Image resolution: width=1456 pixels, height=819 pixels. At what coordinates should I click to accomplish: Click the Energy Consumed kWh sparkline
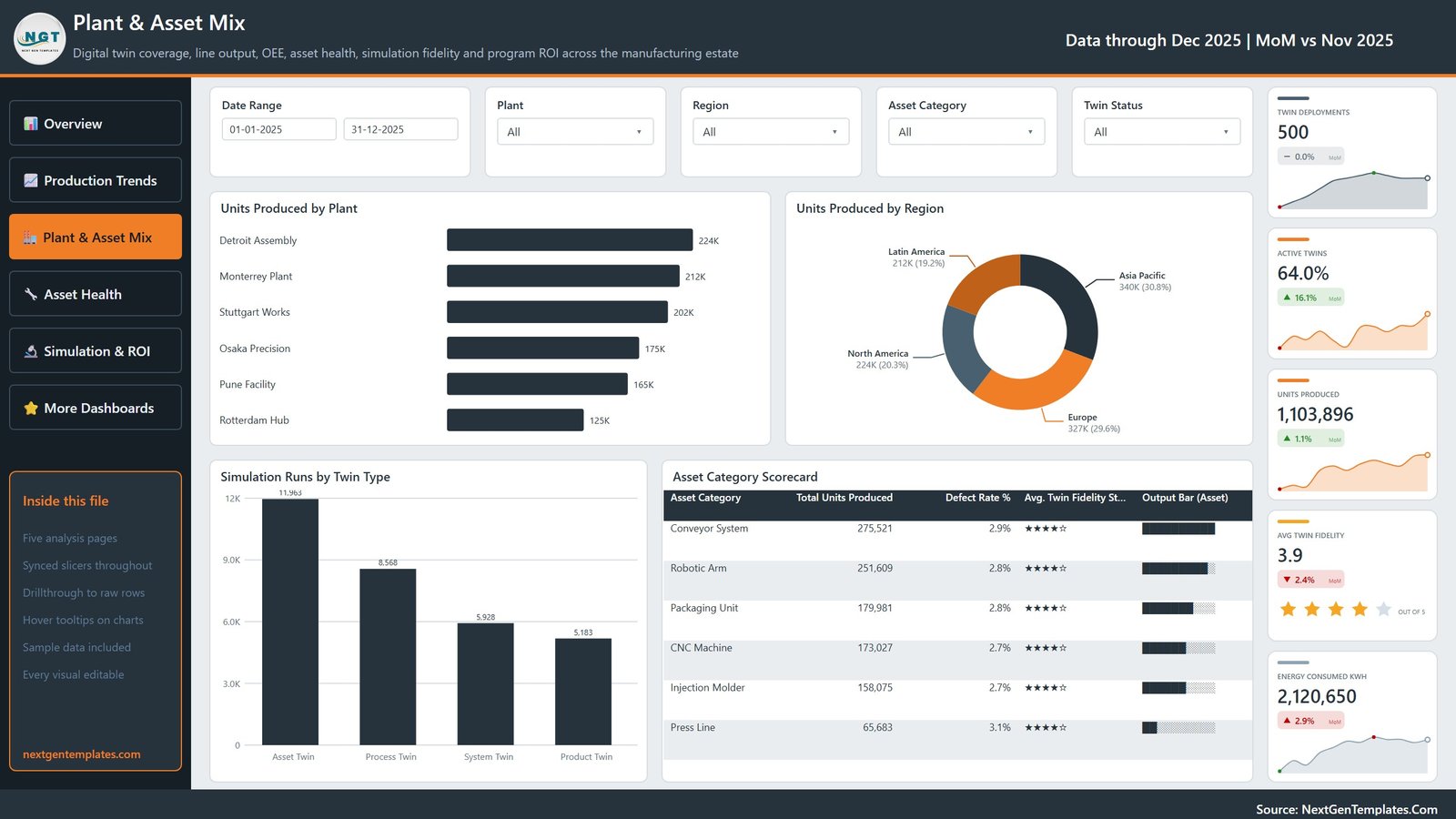coord(1353,754)
